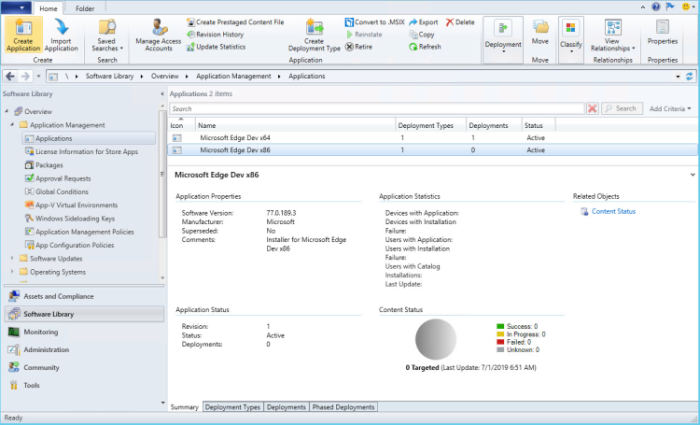
Task: Click Software Library in the breadcrumb path
Action: [x=109, y=76]
